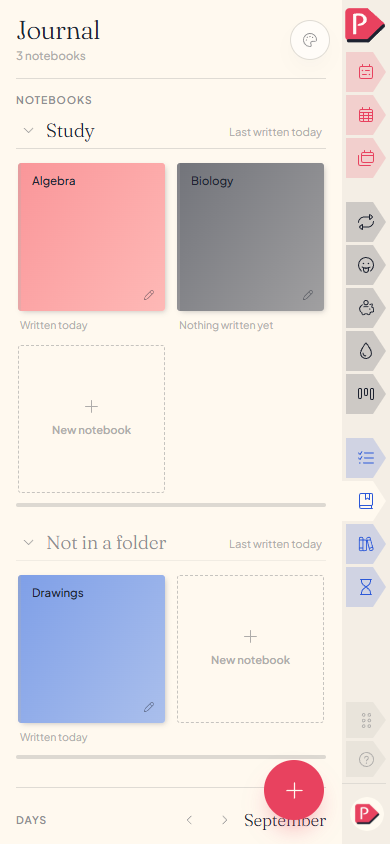This screenshot has width=390, height=844.
Task: Open the water drop tracker icon
Action: [365, 351]
